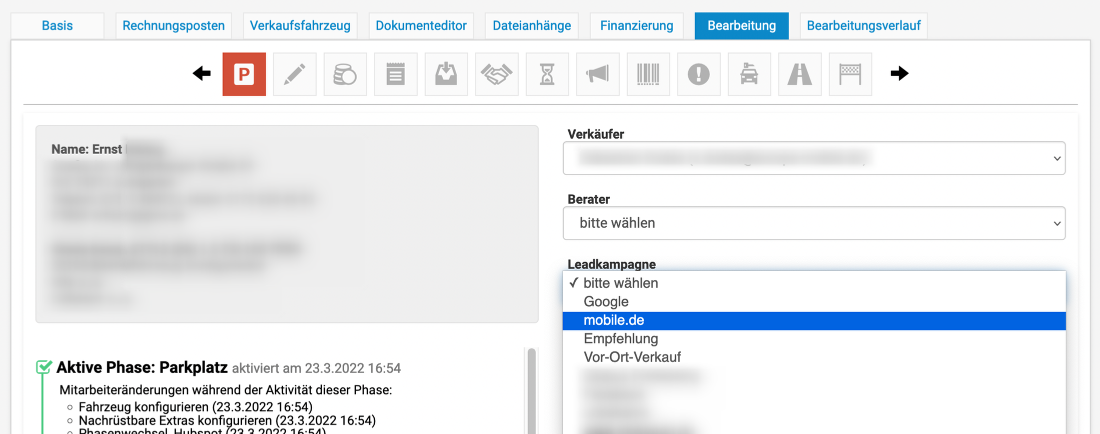Screen dimensions: 1100x434
Task: Select the barcode phase icon
Action: coord(648,74)
